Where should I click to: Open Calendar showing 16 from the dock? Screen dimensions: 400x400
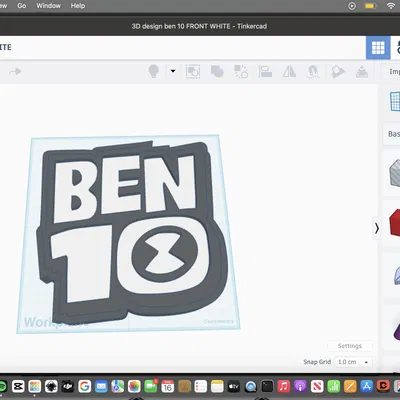(167, 386)
